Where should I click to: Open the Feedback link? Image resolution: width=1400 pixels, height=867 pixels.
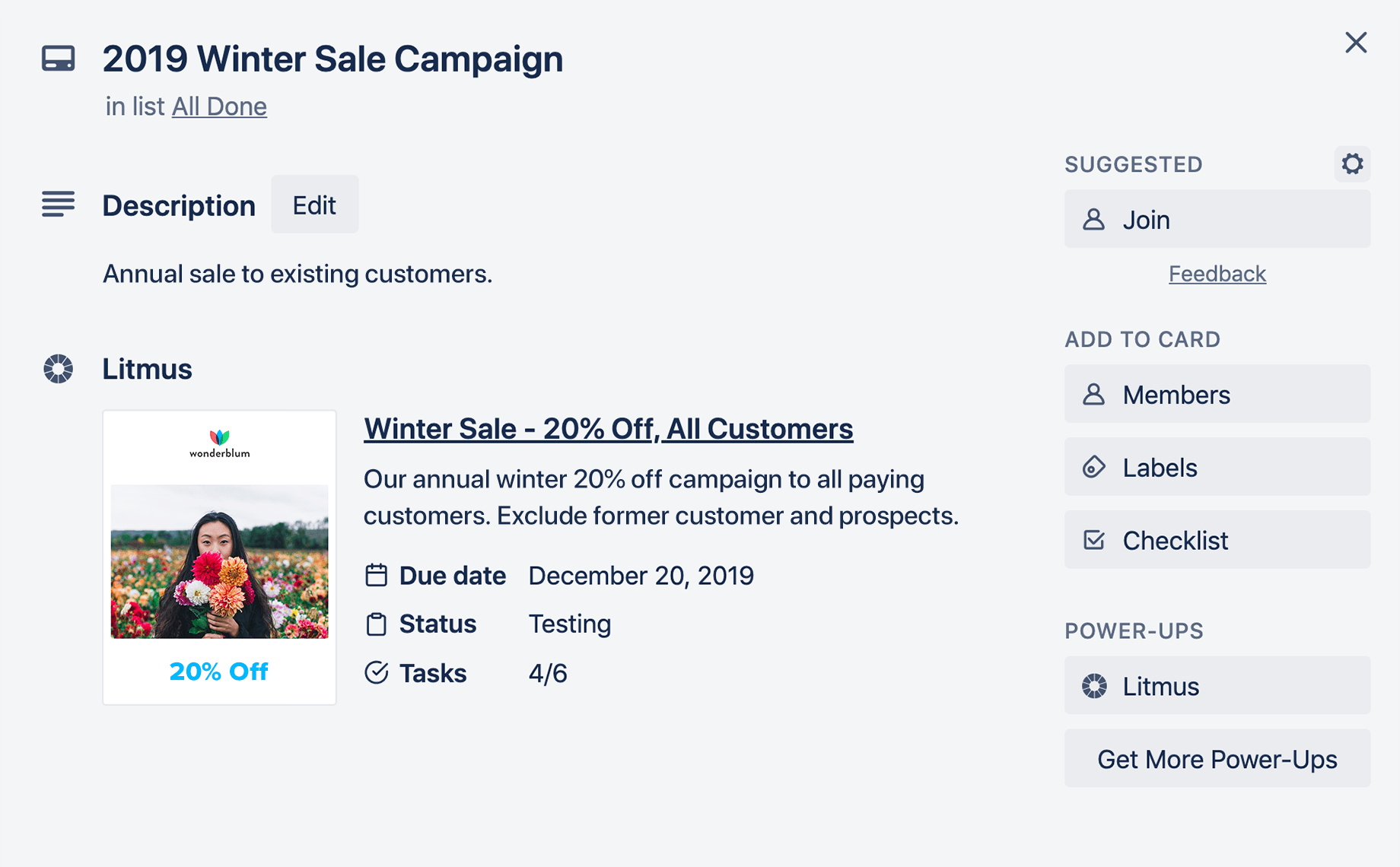(x=1217, y=274)
